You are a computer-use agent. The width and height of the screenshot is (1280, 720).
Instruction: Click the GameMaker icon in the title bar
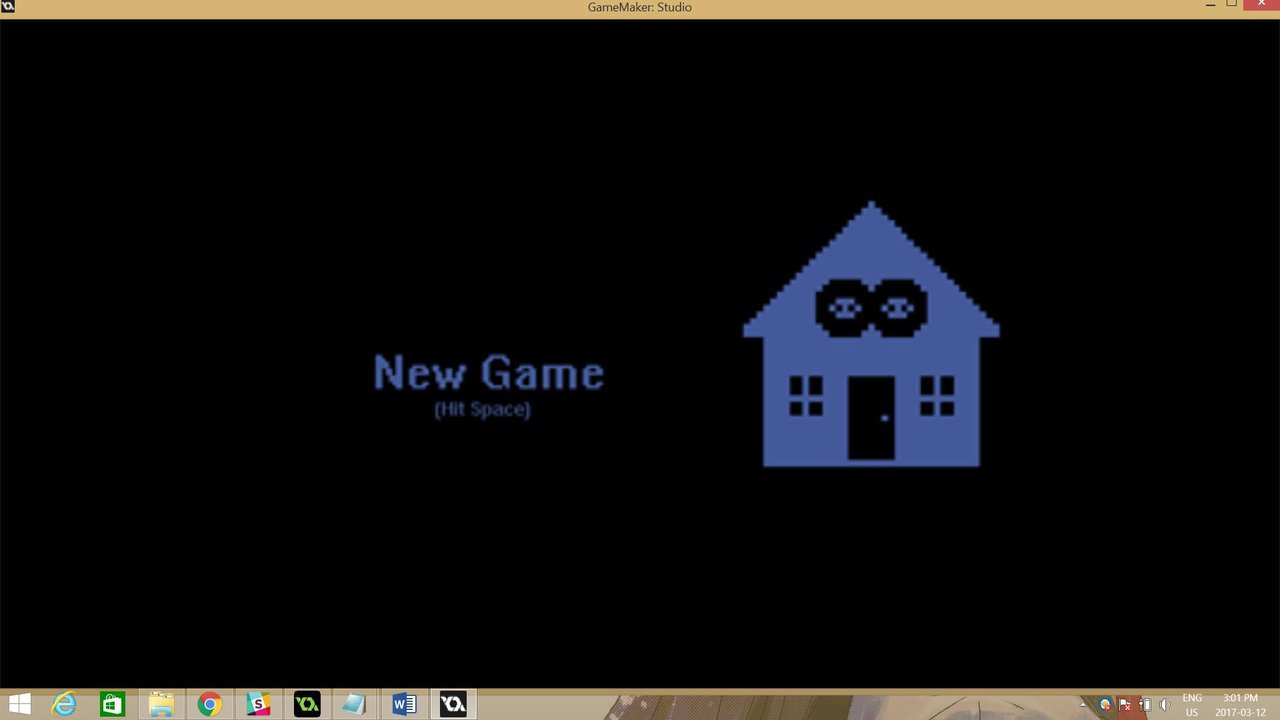tap(8, 7)
